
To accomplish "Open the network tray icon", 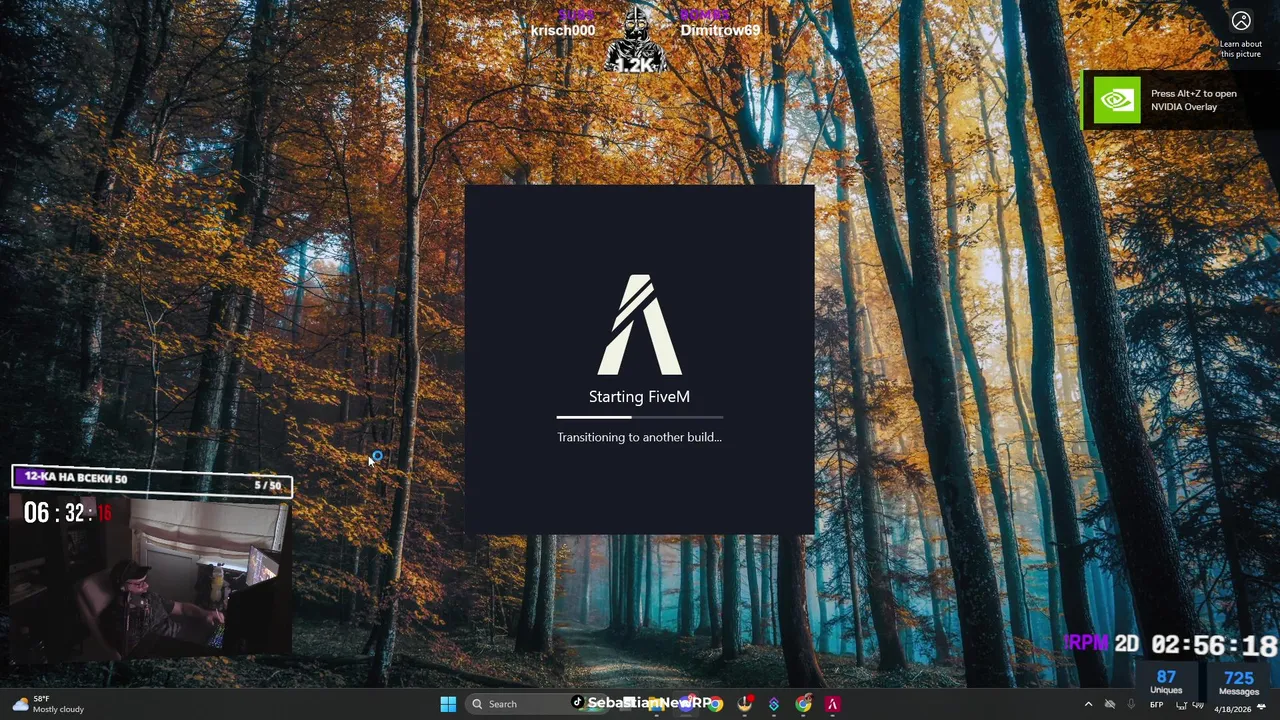I will click(1181, 705).
